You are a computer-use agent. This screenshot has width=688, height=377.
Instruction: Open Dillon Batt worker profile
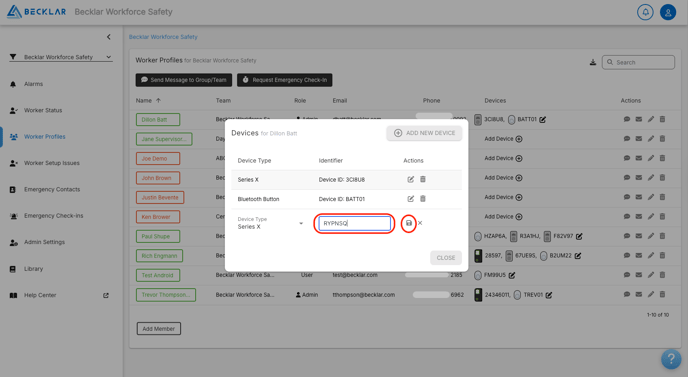[158, 119]
